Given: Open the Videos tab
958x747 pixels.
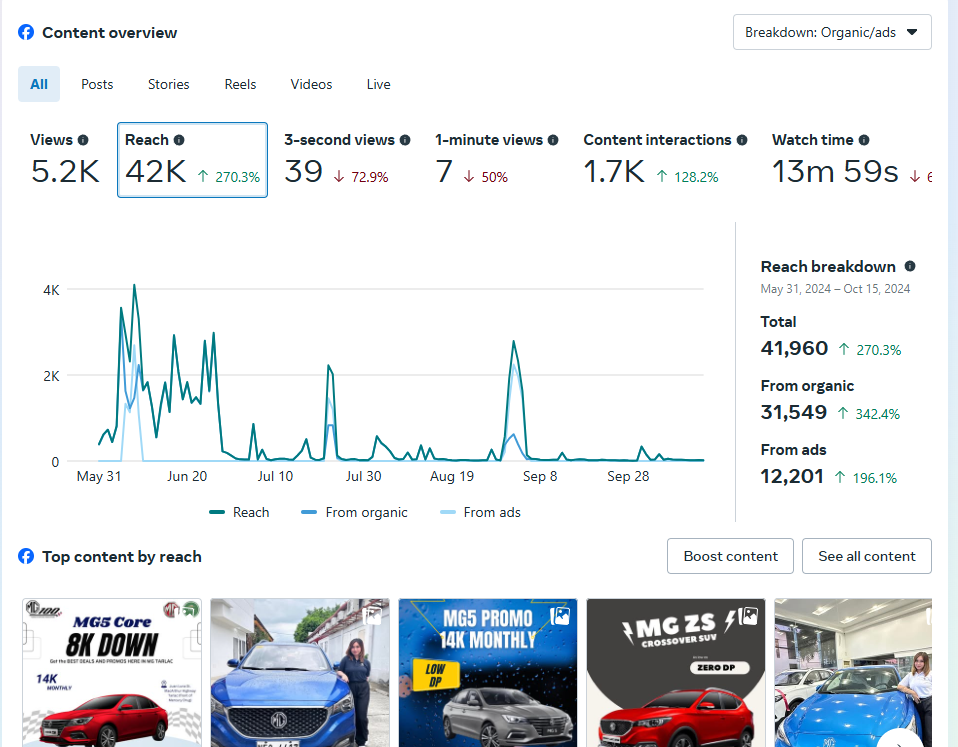Looking at the screenshot, I should coord(311,84).
